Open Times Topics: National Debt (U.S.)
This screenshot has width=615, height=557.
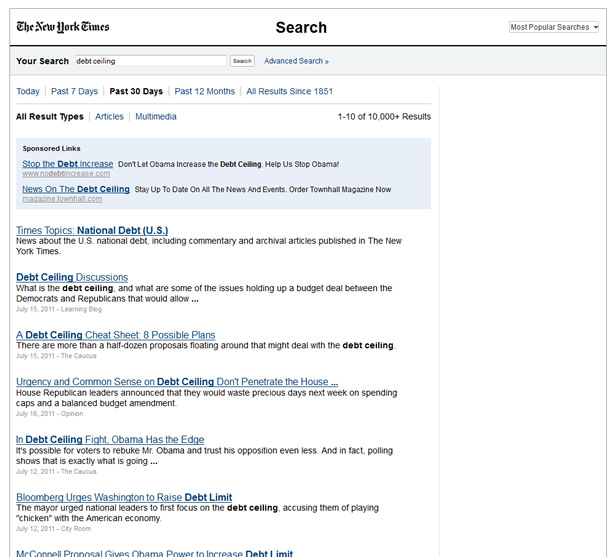92,230
